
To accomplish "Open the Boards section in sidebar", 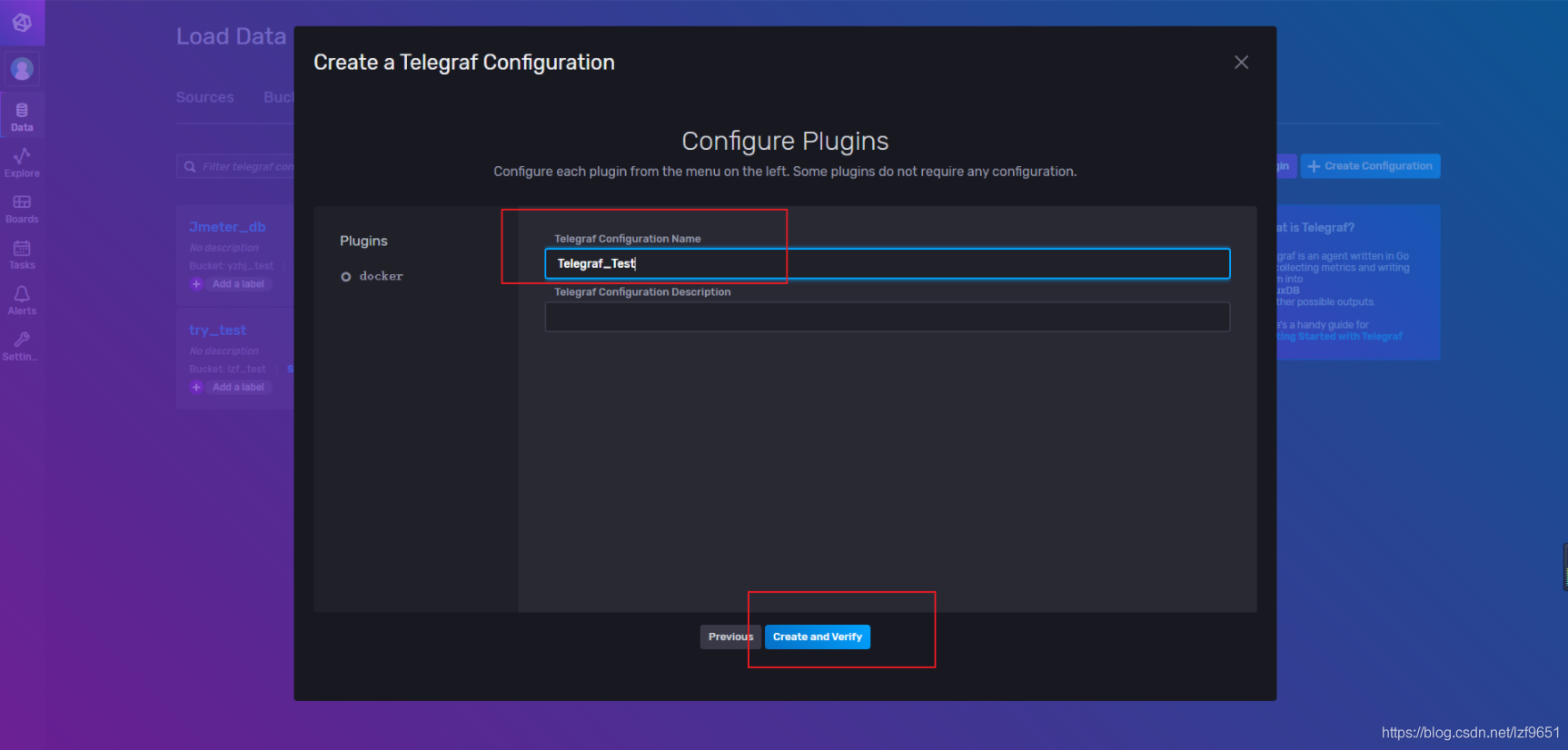I will tap(22, 209).
